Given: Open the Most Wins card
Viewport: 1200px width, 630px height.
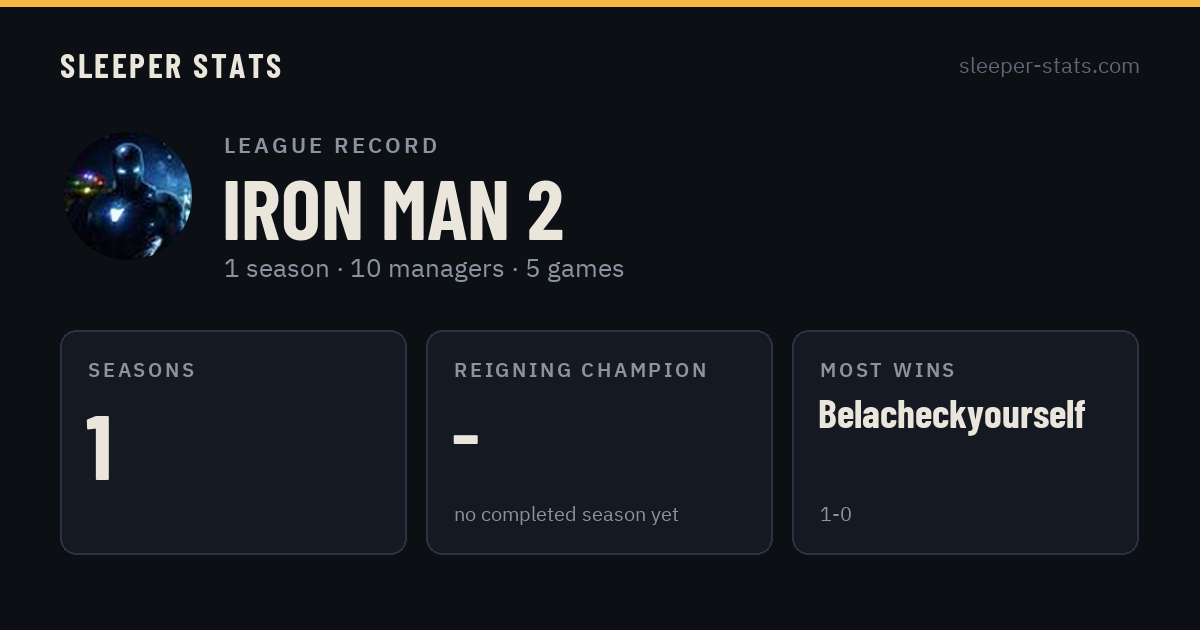Looking at the screenshot, I should pos(965,442).
